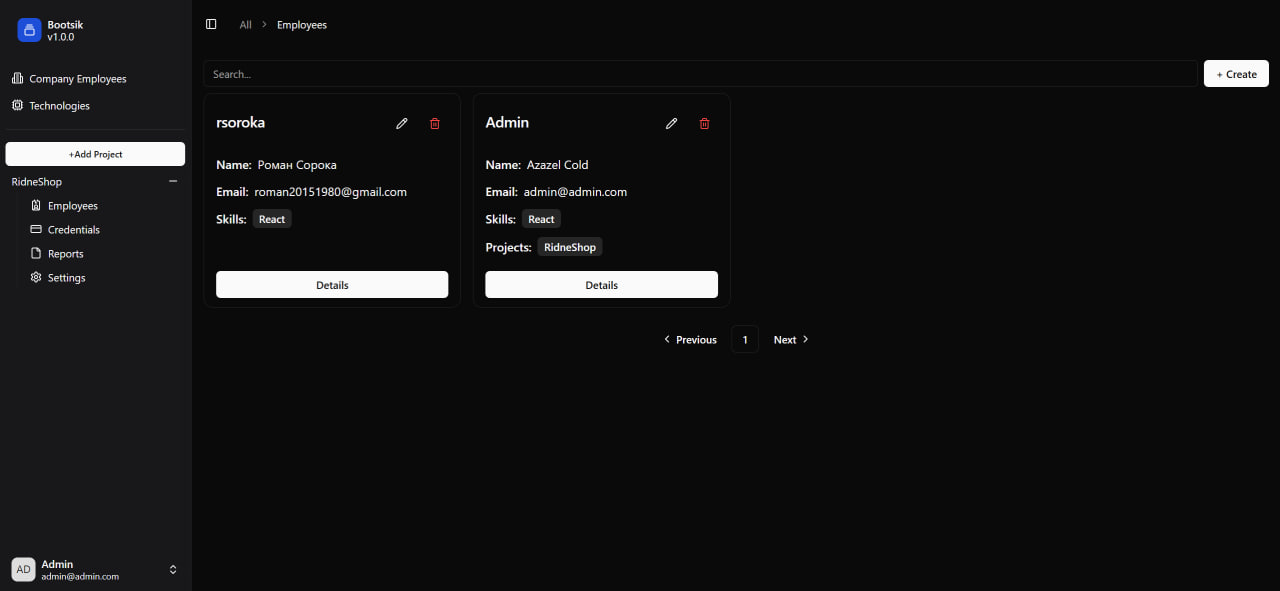Click the Reports document icon

[36, 253]
